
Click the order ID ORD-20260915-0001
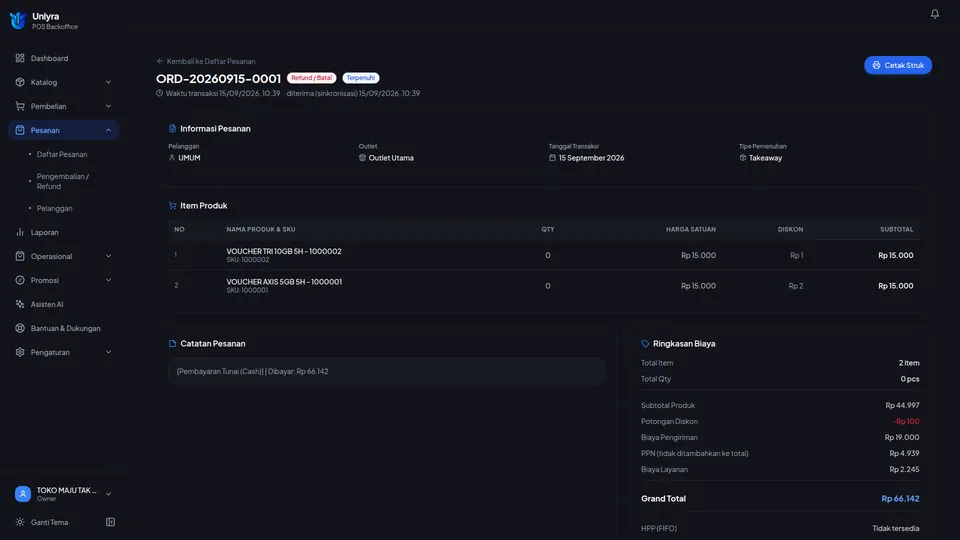219,78
